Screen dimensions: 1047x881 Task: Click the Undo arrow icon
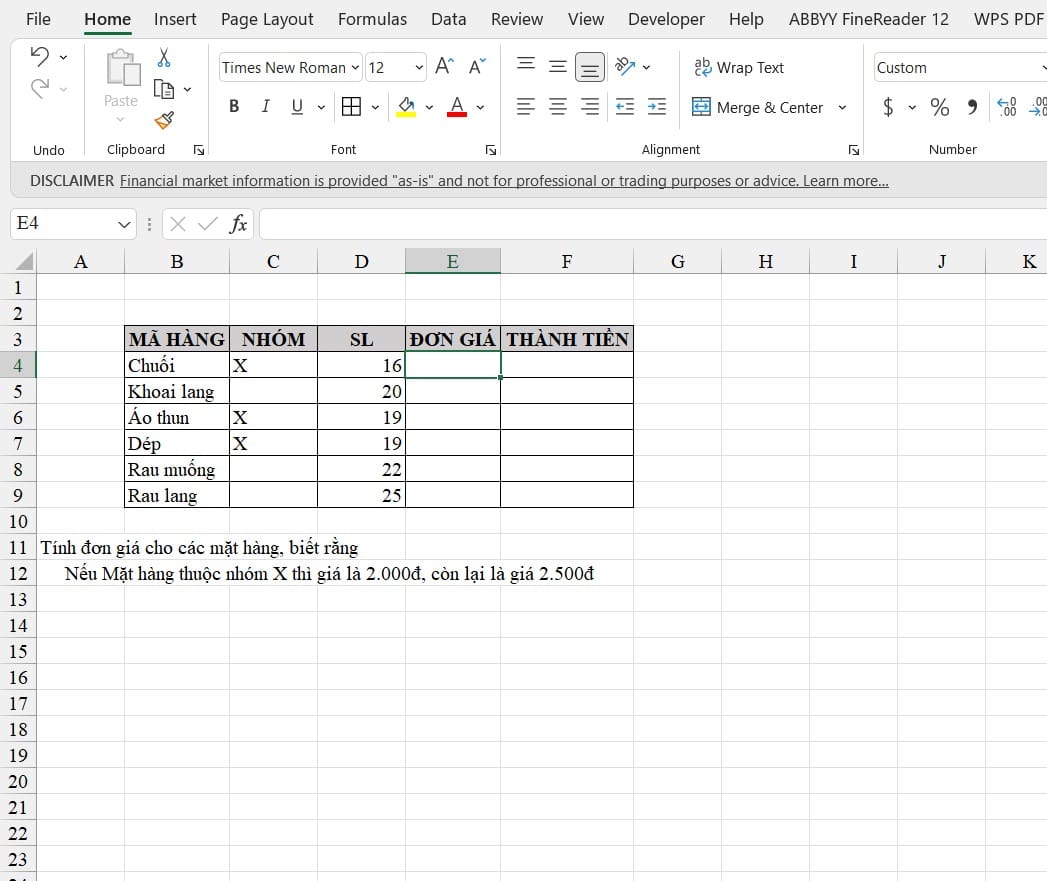40,57
